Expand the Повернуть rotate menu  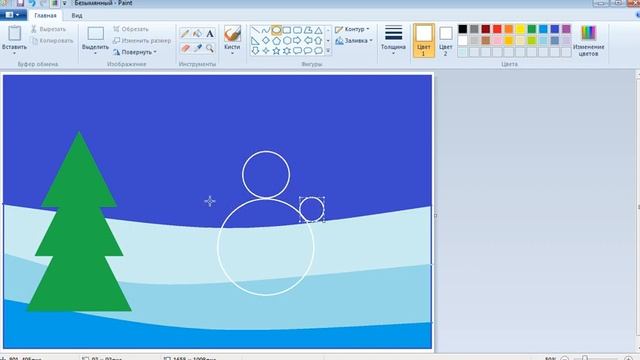(x=135, y=52)
